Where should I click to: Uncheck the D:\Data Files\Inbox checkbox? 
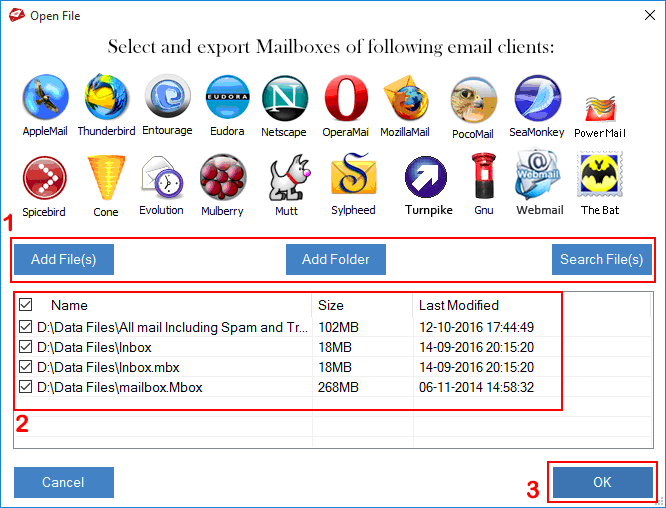25,347
